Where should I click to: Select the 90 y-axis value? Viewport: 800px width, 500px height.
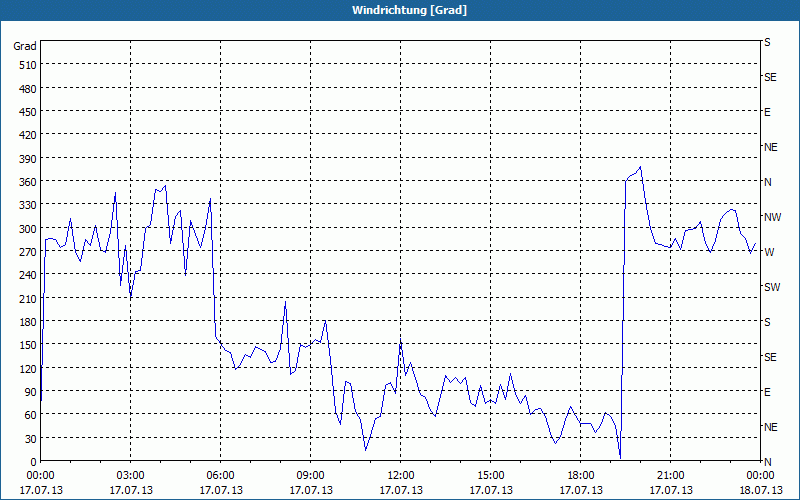[x=31, y=392]
